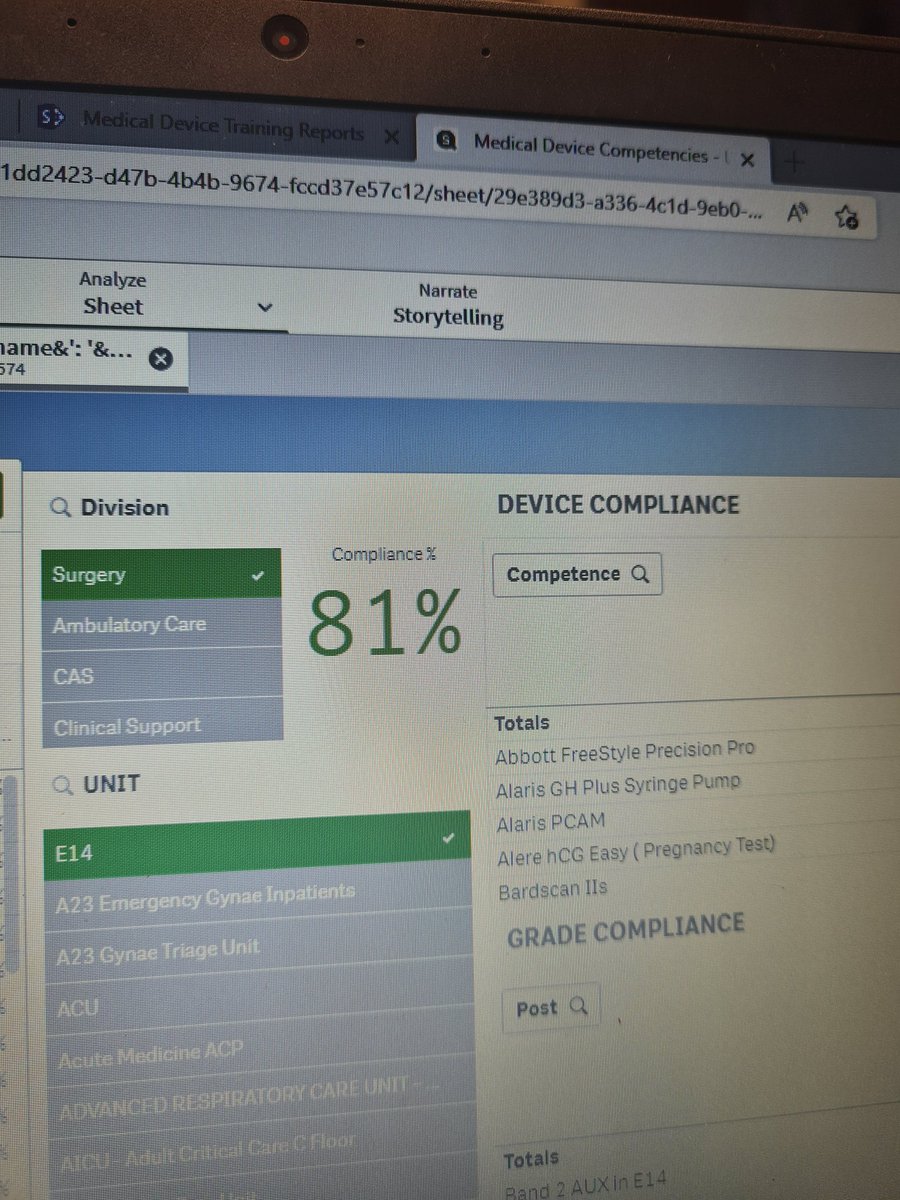Click the Post search button
The image size is (900, 1200).
[550, 1008]
